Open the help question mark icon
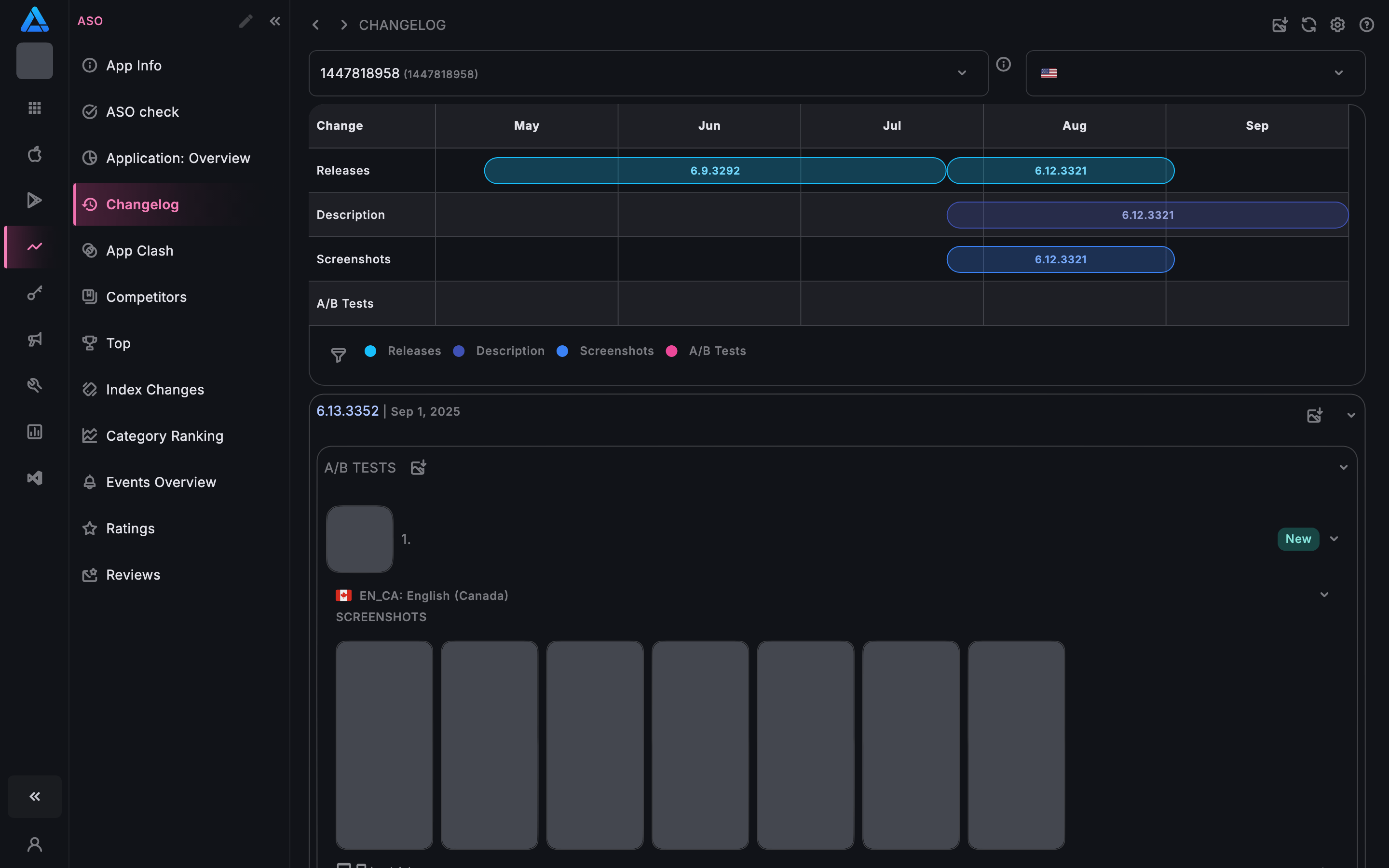Viewport: 1389px width, 868px height. (1367, 25)
